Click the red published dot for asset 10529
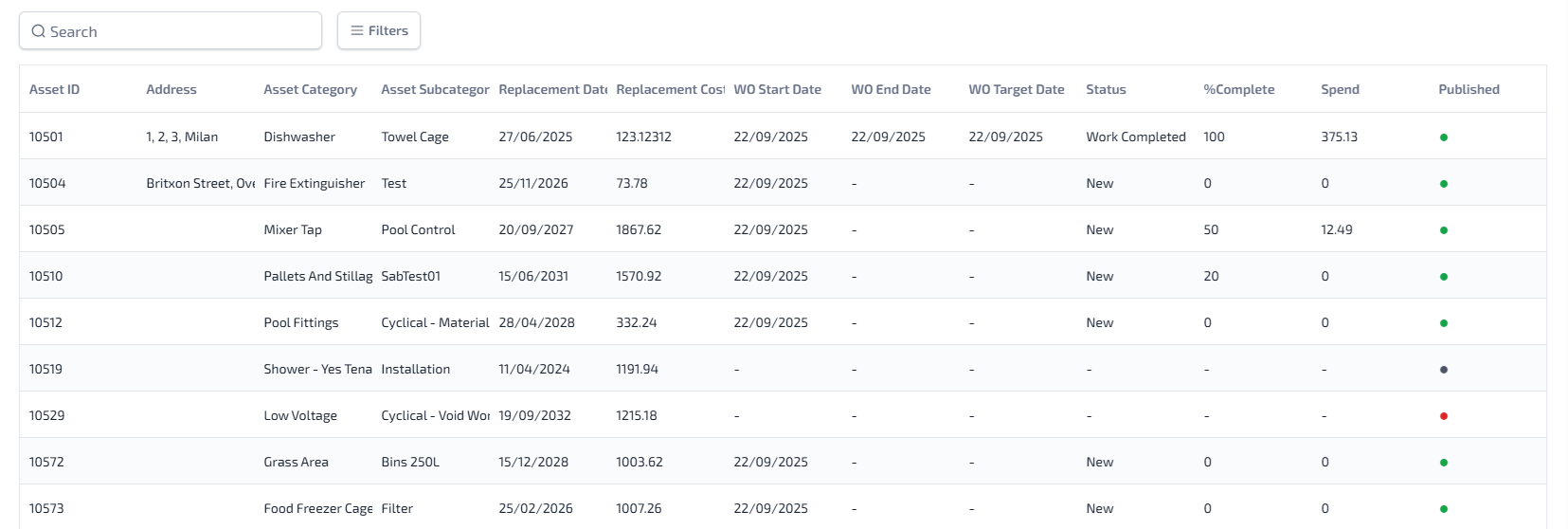 click(x=1443, y=416)
